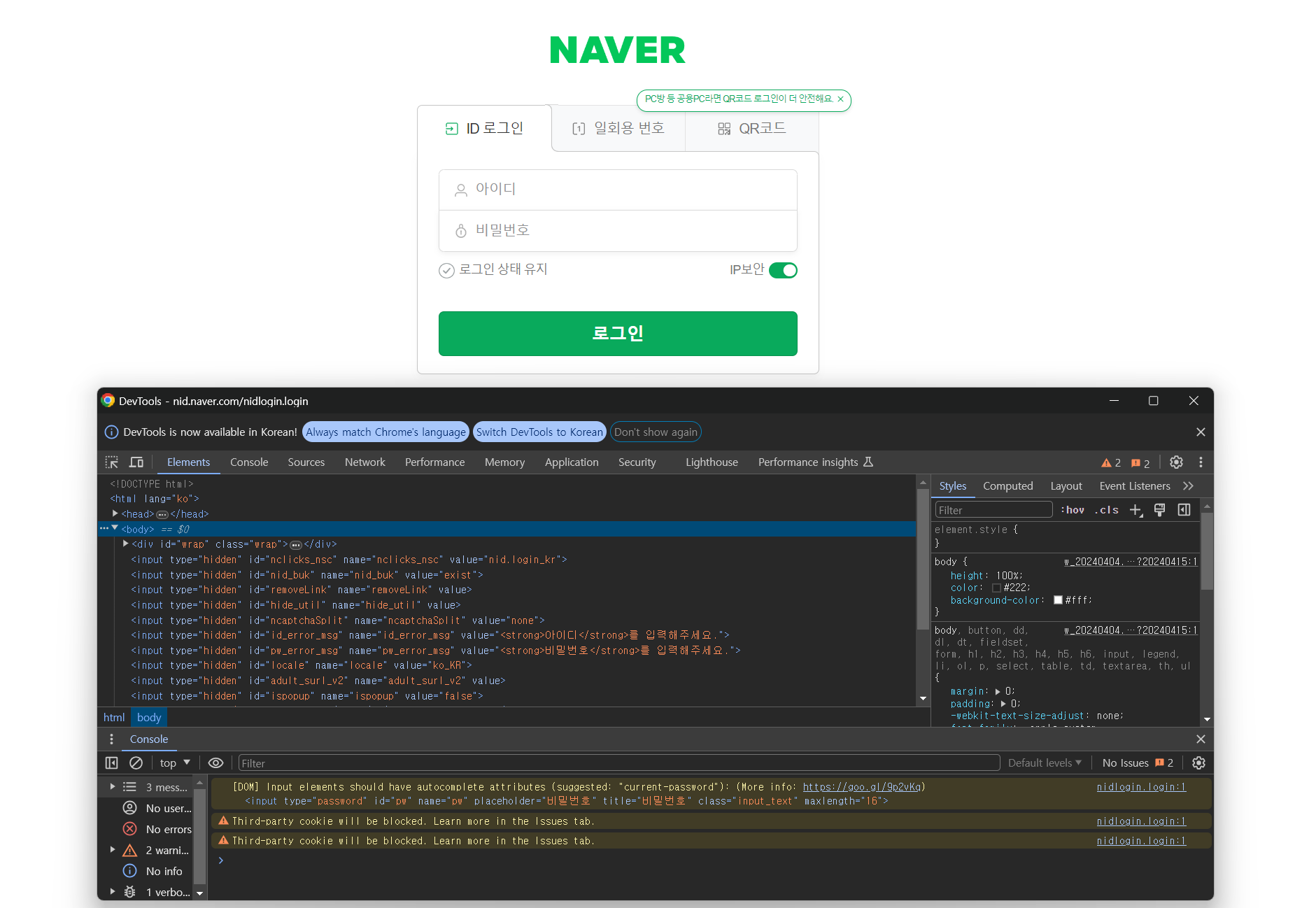
Task: Select the Layout sidebar tab
Action: (1066, 486)
